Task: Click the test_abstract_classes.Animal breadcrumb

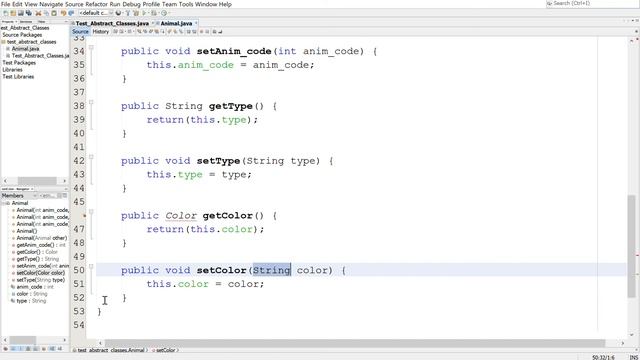Action: [x=110, y=350]
